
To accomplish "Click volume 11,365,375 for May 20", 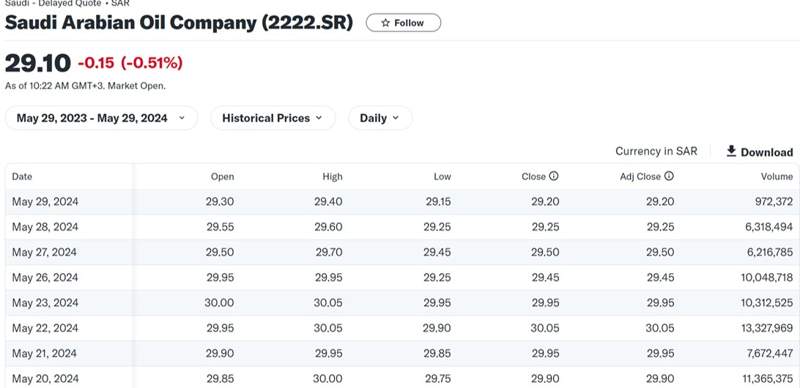I will tap(767, 379).
